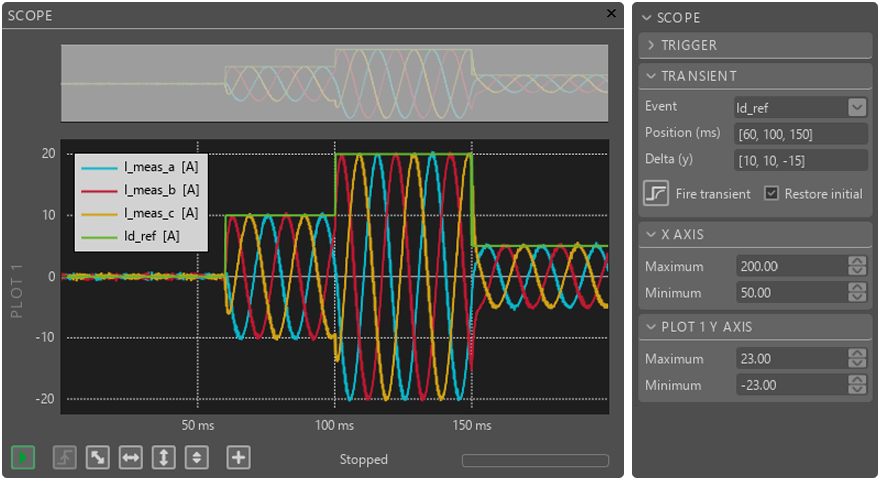Viewport: 880px width, 480px height.
Task: Click the progress bar next to Stopped
Action: [535, 460]
